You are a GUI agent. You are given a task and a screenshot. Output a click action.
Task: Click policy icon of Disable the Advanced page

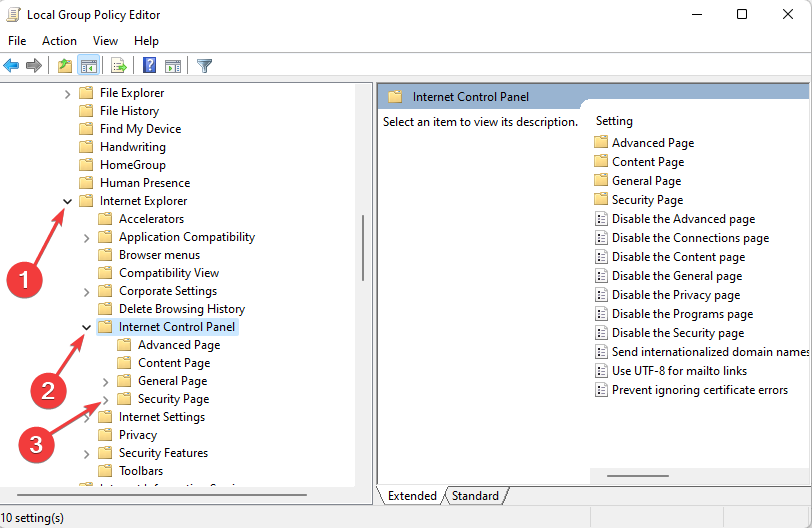coord(601,219)
